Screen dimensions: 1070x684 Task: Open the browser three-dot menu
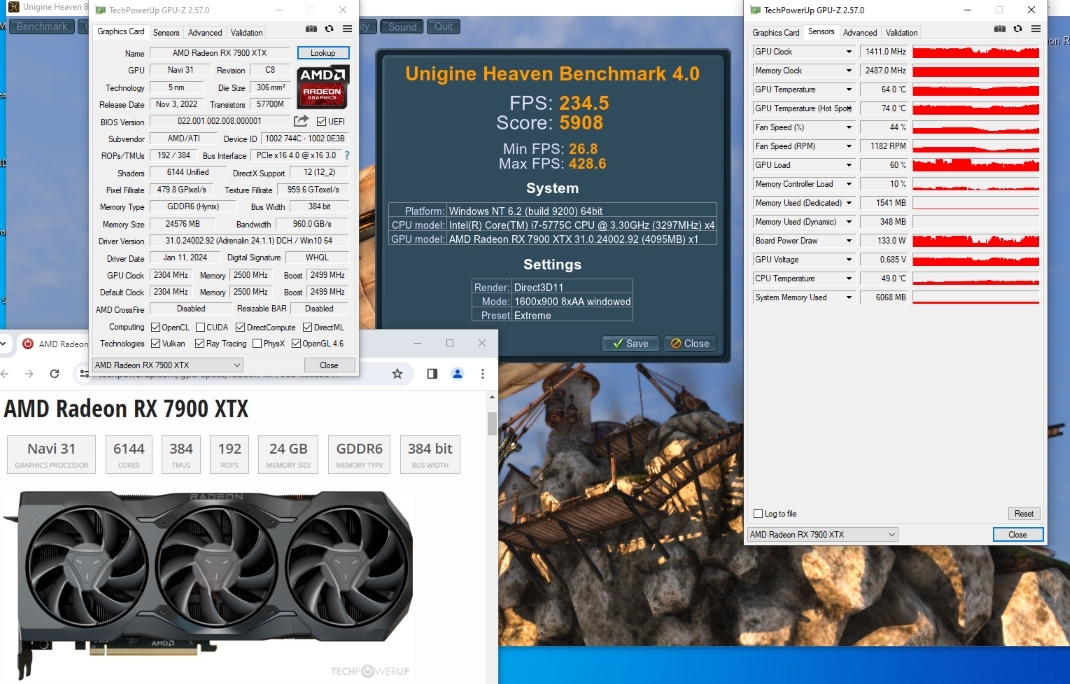tap(482, 373)
